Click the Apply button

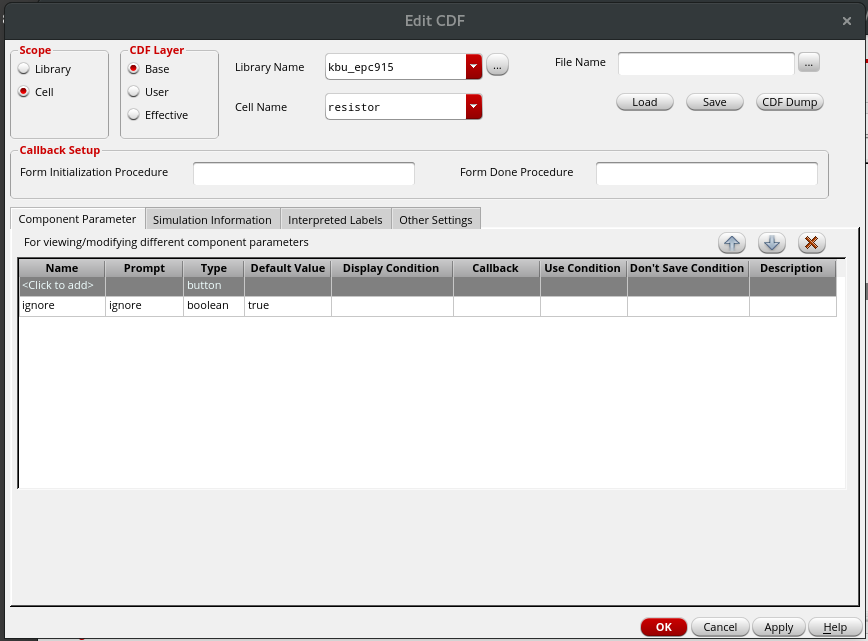pos(778,627)
